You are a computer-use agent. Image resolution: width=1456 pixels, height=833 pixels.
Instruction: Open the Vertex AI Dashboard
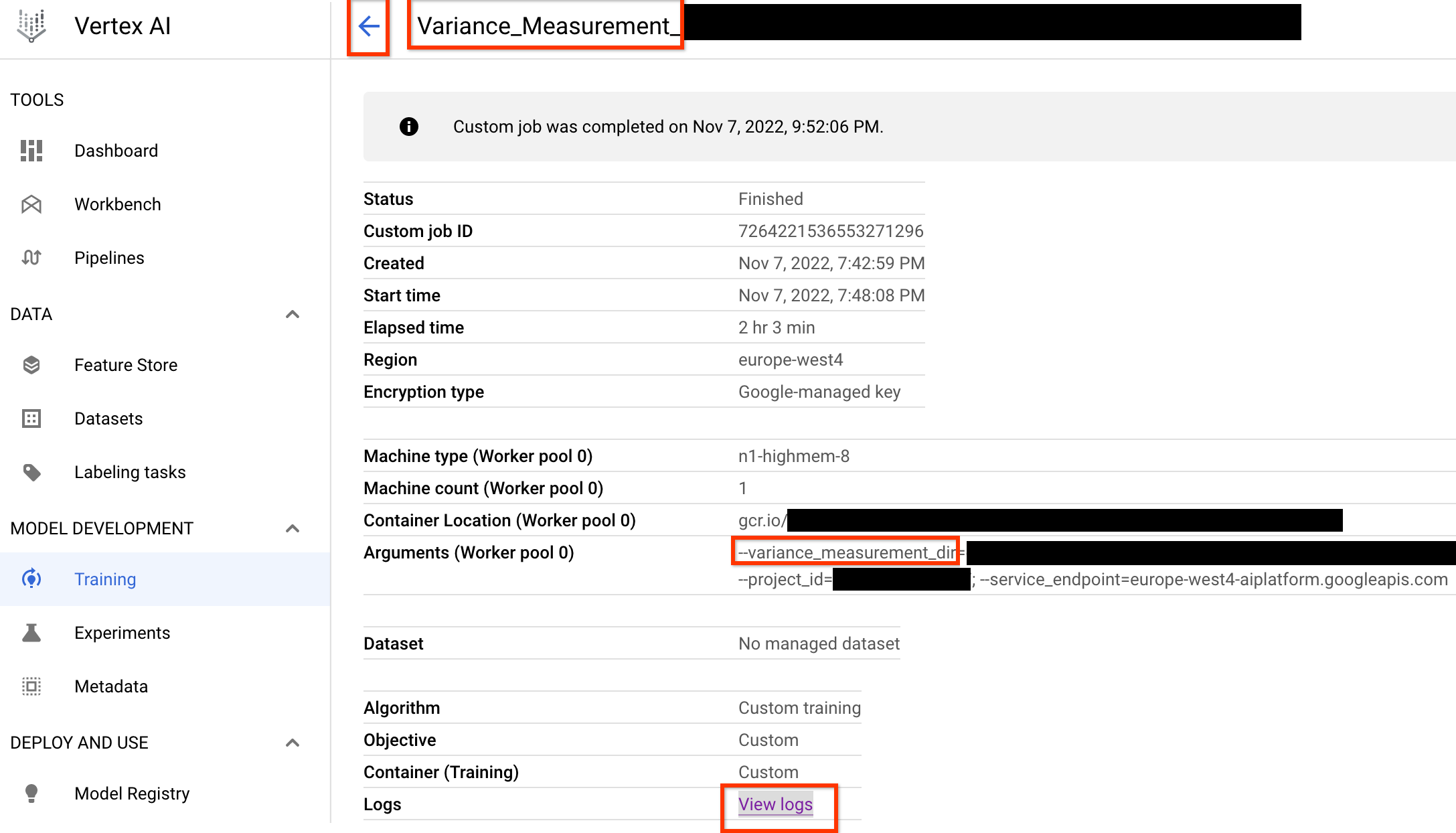[x=116, y=150]
